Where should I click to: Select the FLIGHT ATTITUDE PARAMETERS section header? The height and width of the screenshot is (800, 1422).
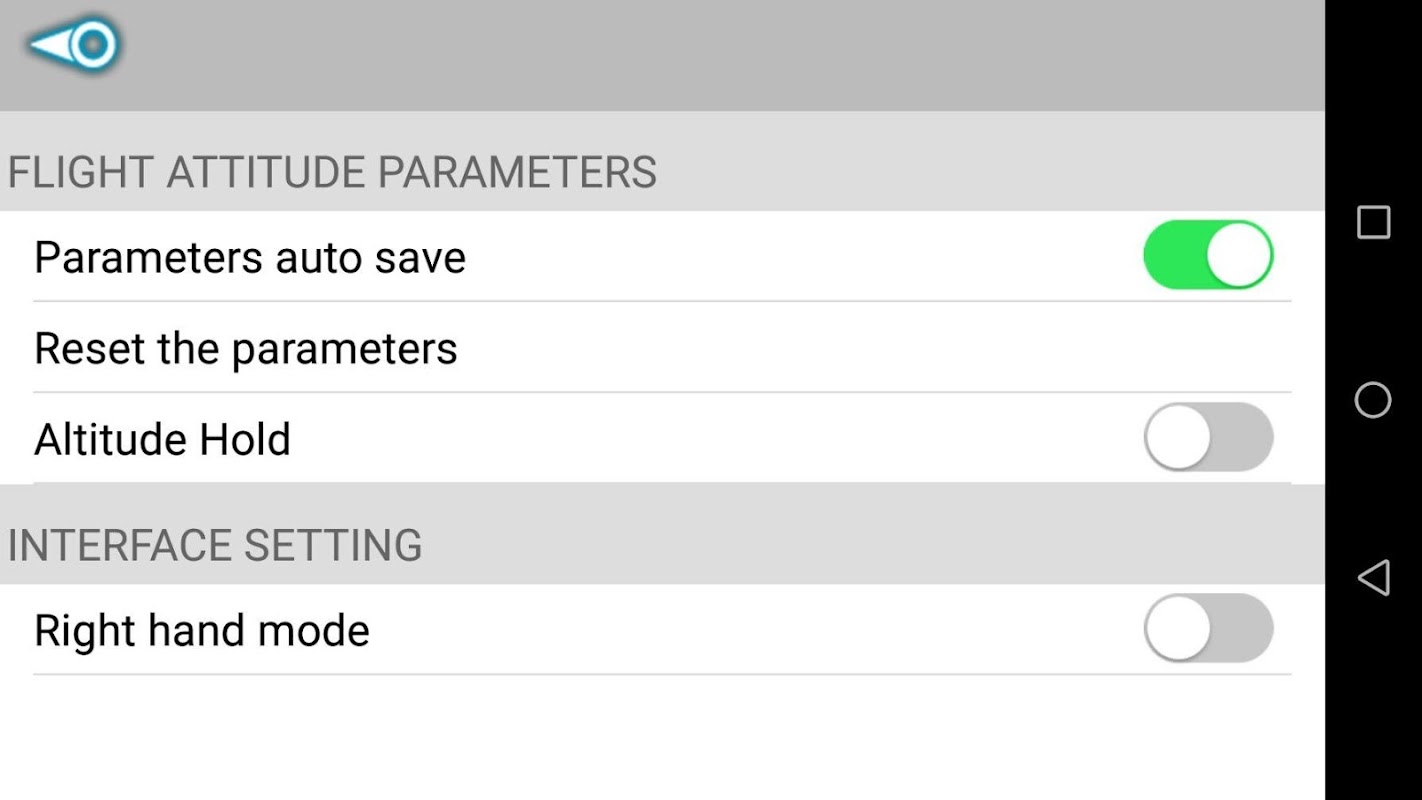[x=332, y=172]
